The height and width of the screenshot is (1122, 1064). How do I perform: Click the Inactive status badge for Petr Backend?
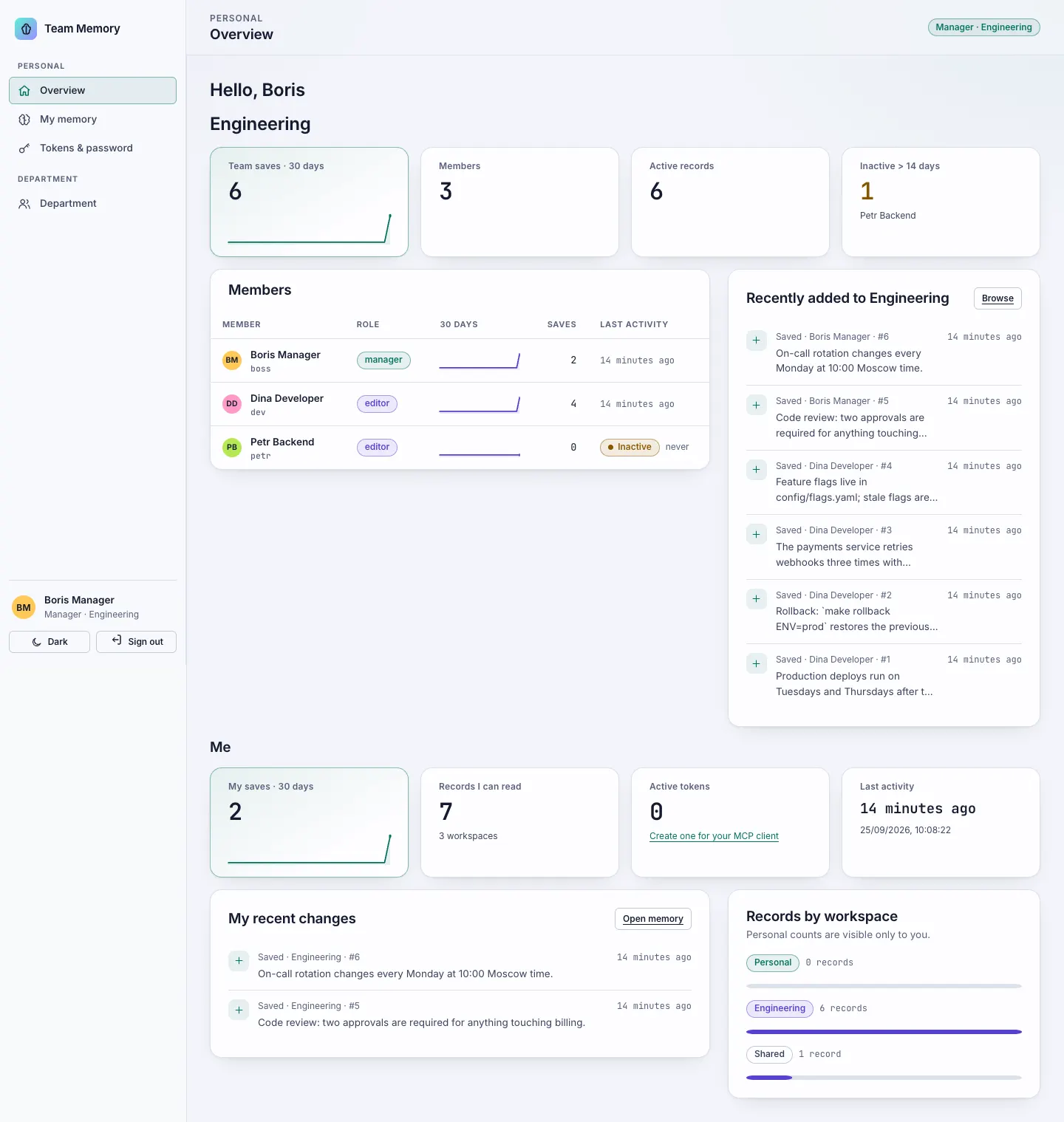(x=630, y=448)
